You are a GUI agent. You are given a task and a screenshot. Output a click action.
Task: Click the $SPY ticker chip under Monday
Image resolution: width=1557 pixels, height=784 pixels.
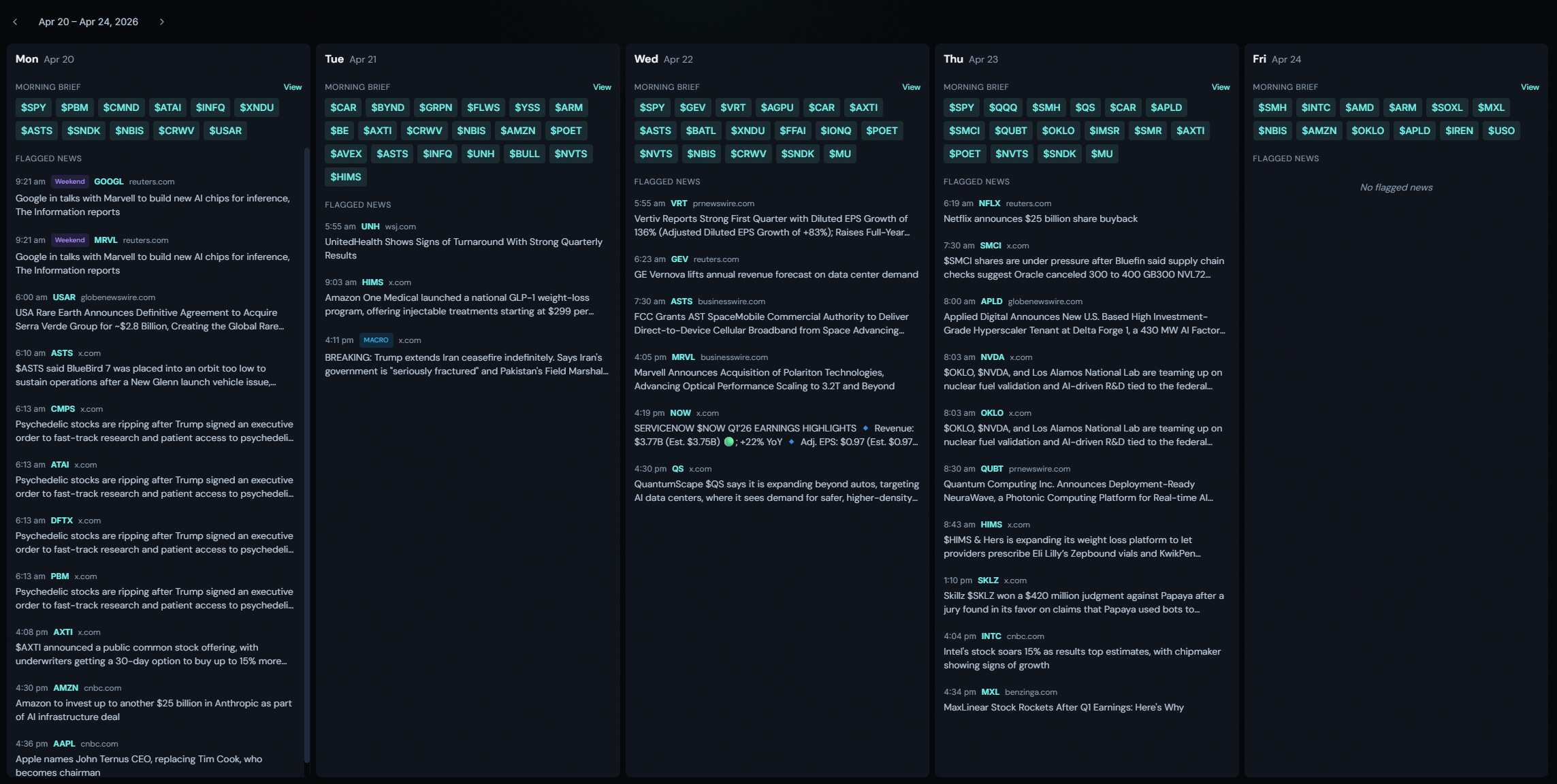(x=33, y=108)
